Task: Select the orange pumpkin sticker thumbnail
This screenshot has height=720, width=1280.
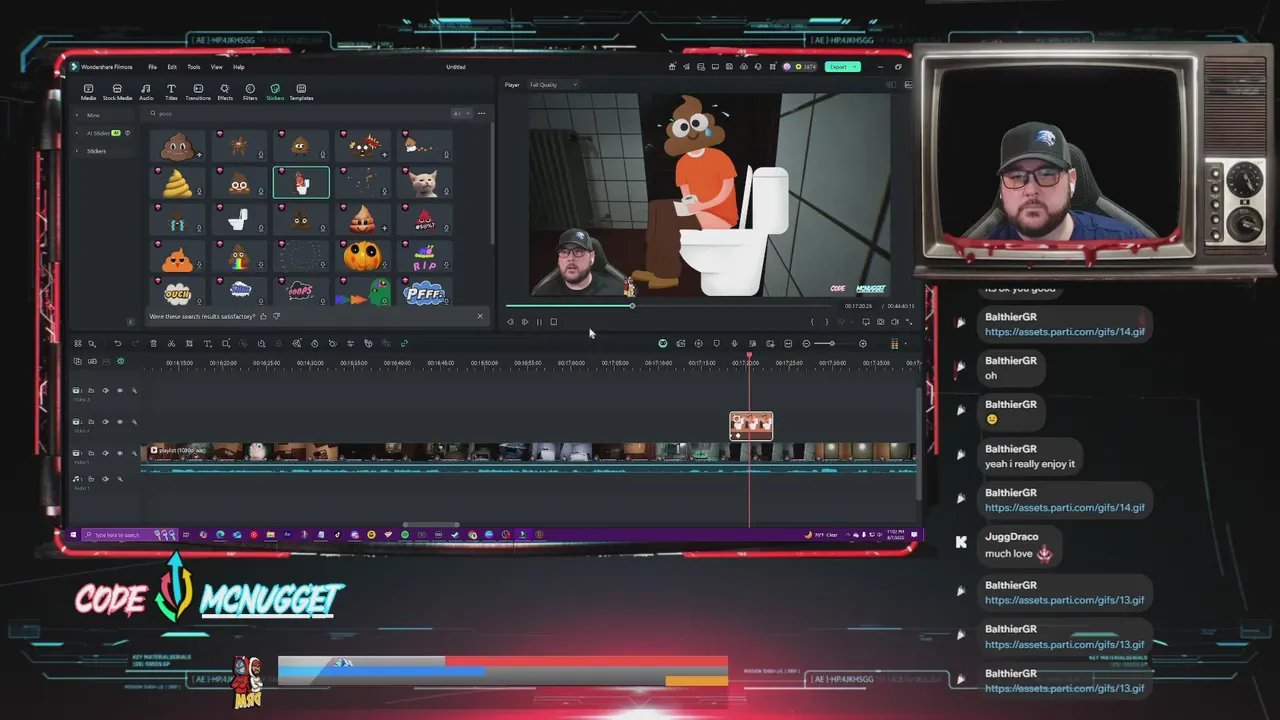Action: tap(362, 257)
